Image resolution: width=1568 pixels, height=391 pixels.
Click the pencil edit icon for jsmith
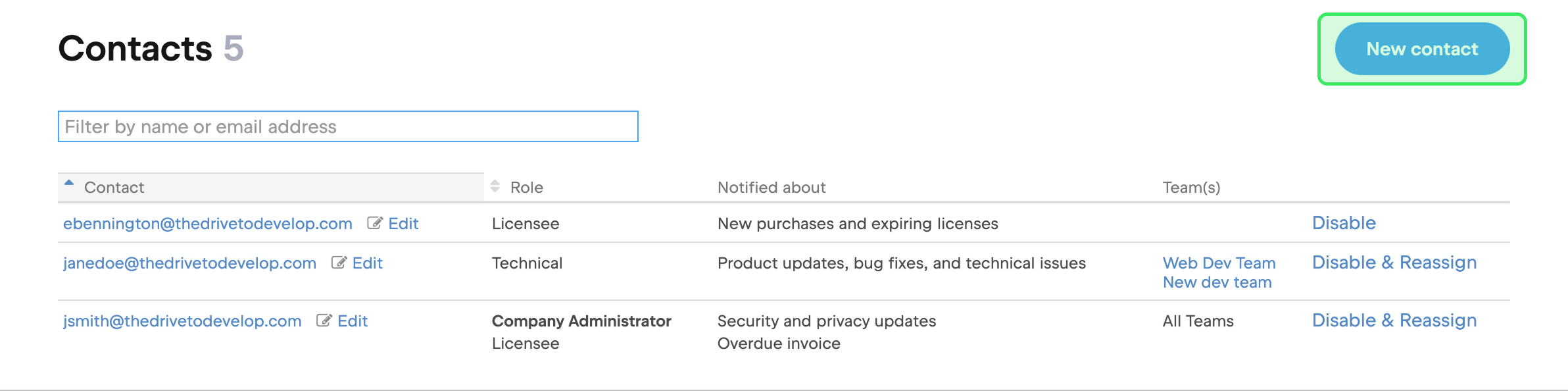(x=324, y=321)
